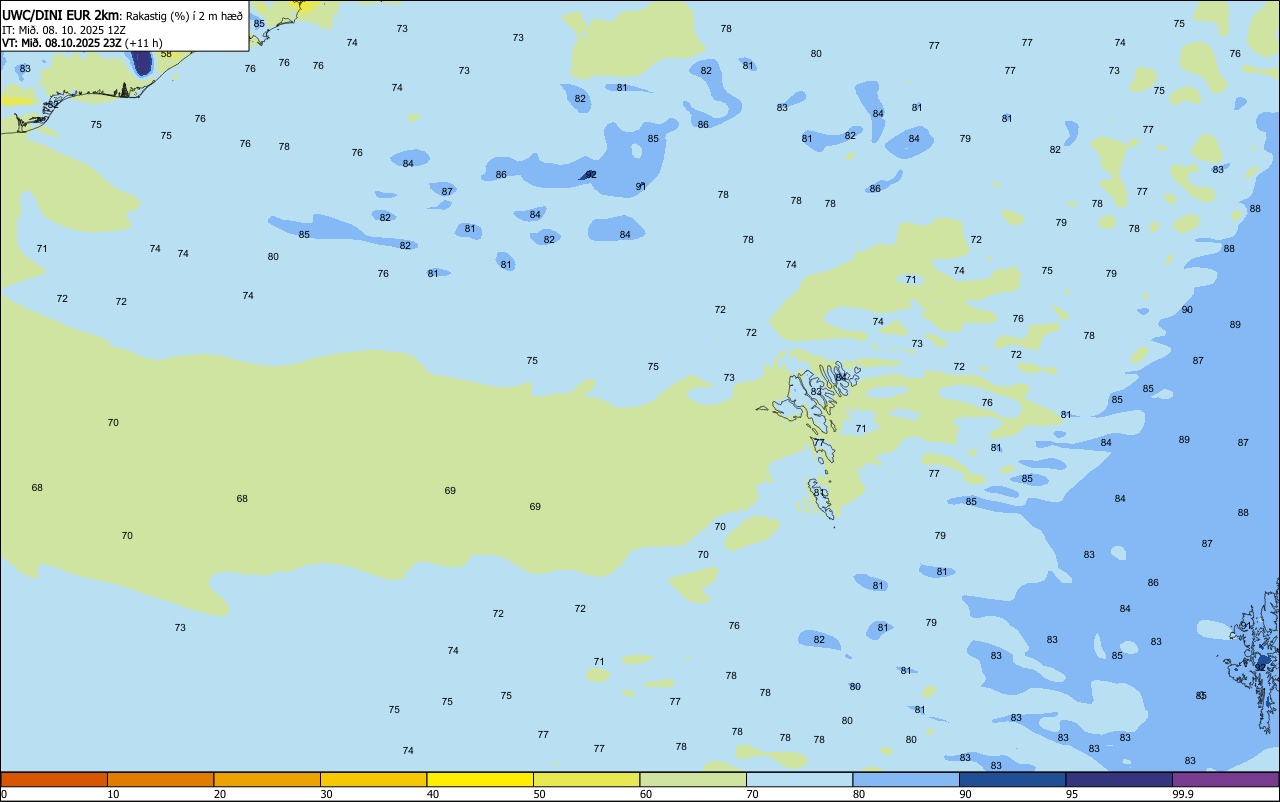Click the dark navy humidity patch on Iceland's coast
Screen dimensions: 1280x802
pos(142,62)
